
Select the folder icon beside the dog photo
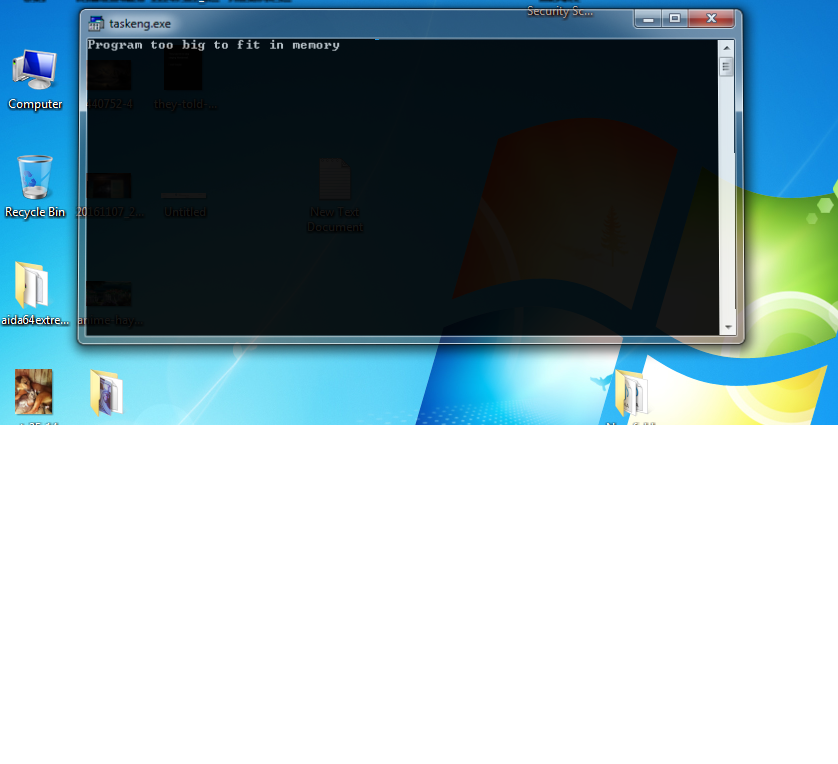(106, 392)
